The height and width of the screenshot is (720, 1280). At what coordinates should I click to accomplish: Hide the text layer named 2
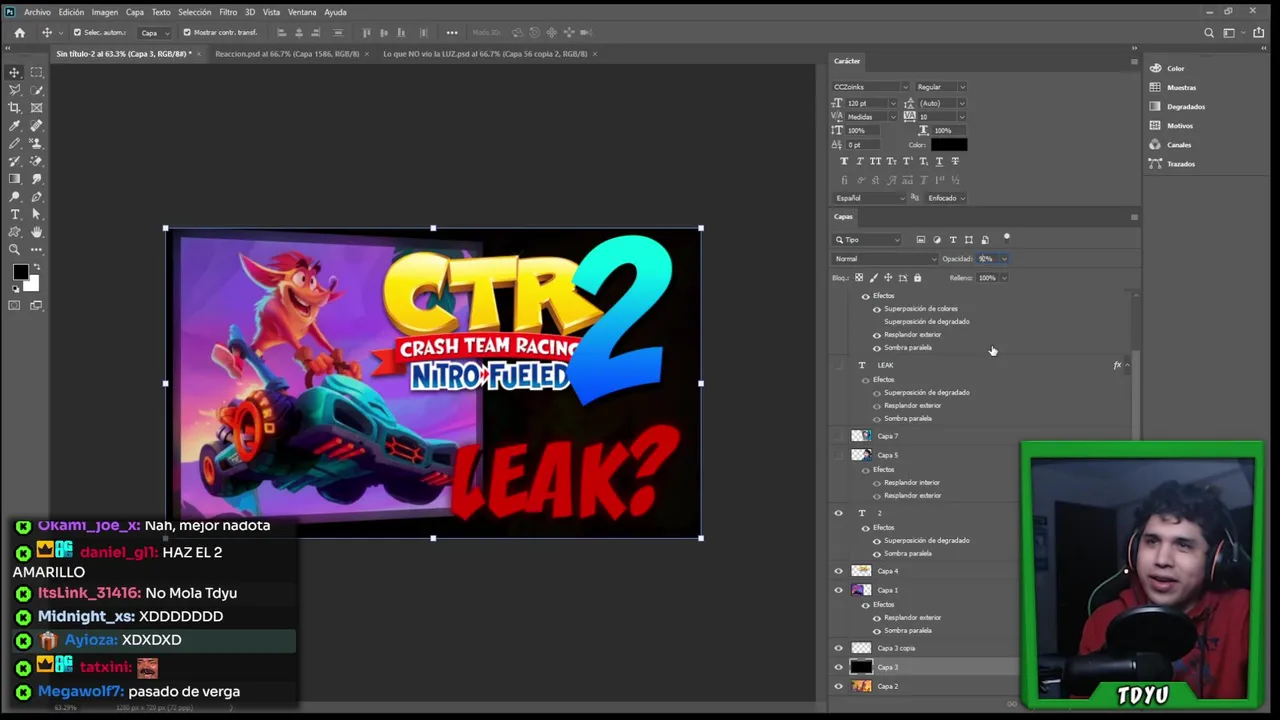click(x=839, y=513)
